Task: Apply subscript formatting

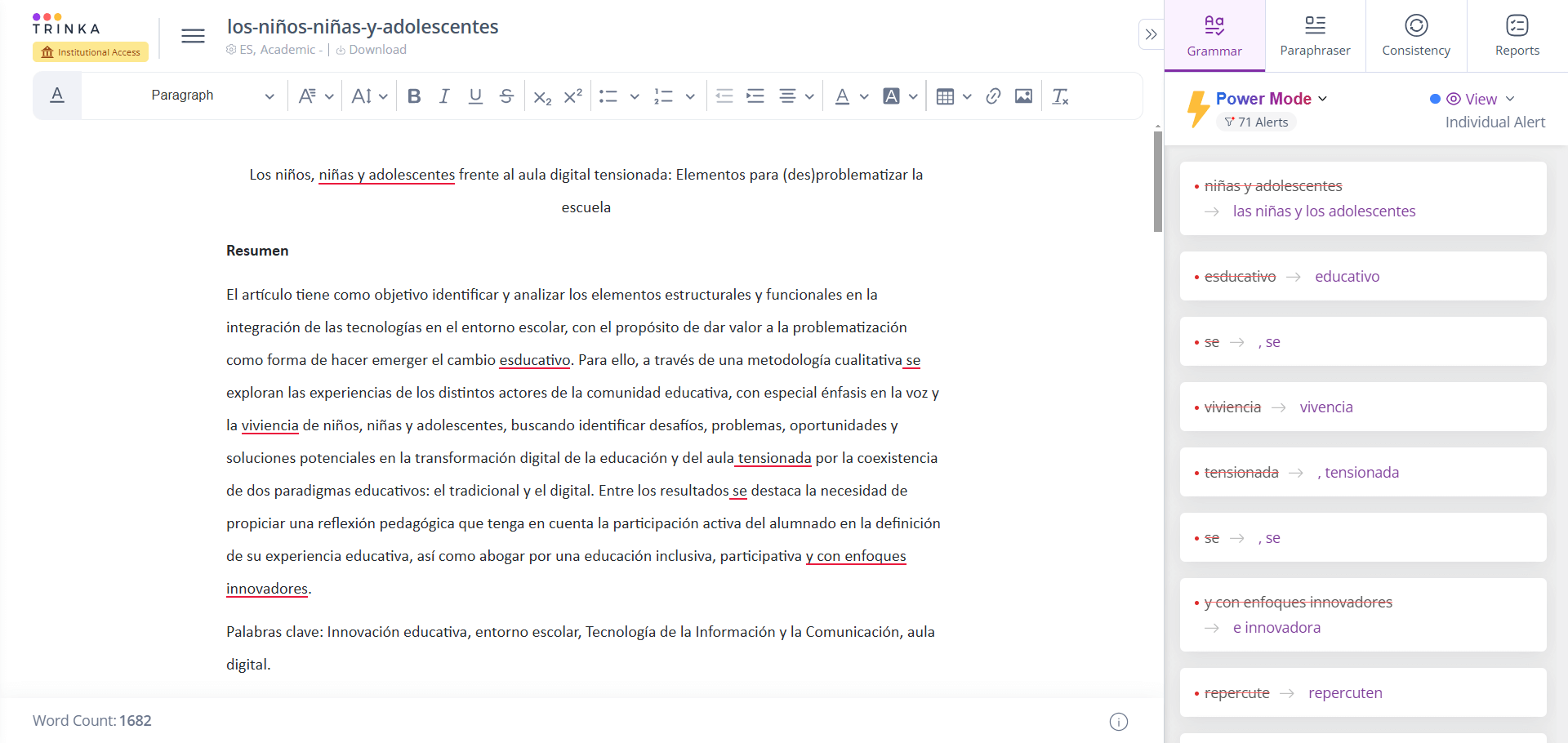Action: point(542,97)
